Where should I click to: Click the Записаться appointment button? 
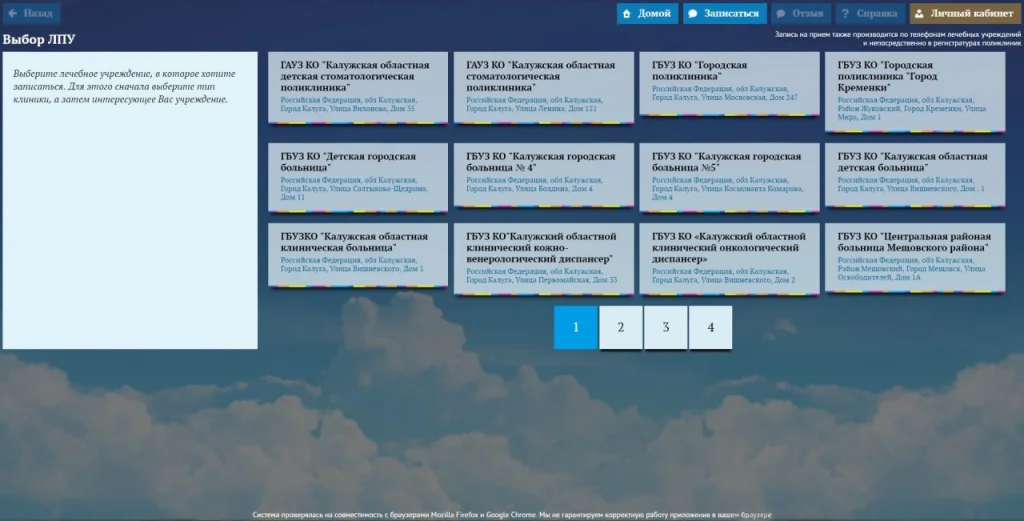[724, 14]
